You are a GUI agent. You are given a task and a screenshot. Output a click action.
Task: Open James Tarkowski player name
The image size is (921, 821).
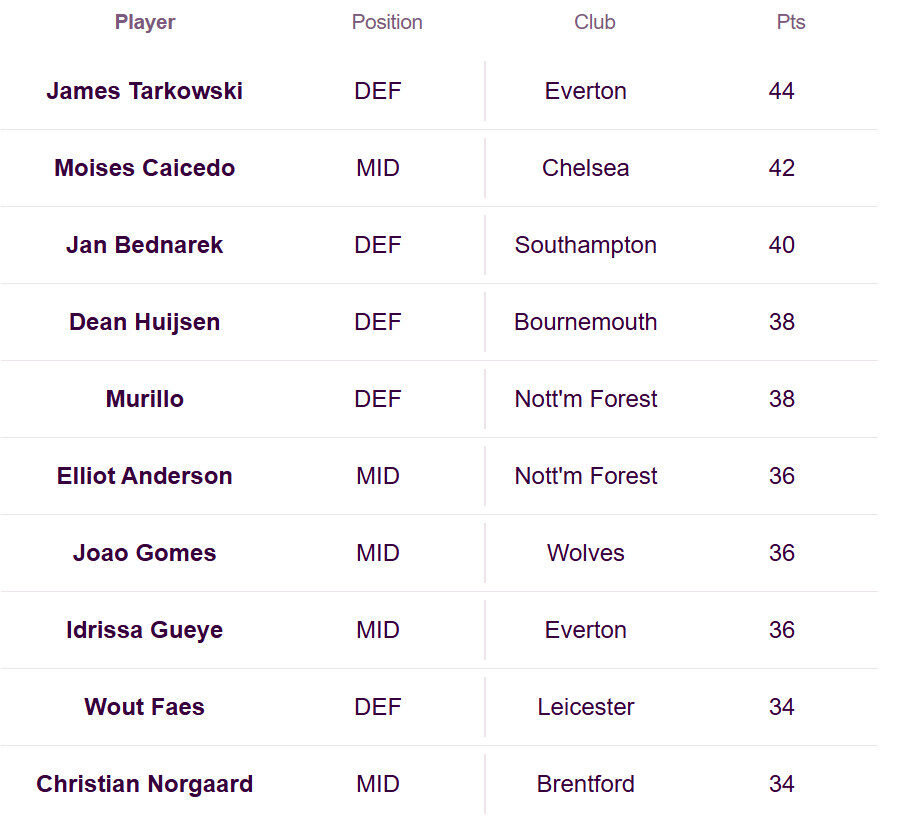144,91
